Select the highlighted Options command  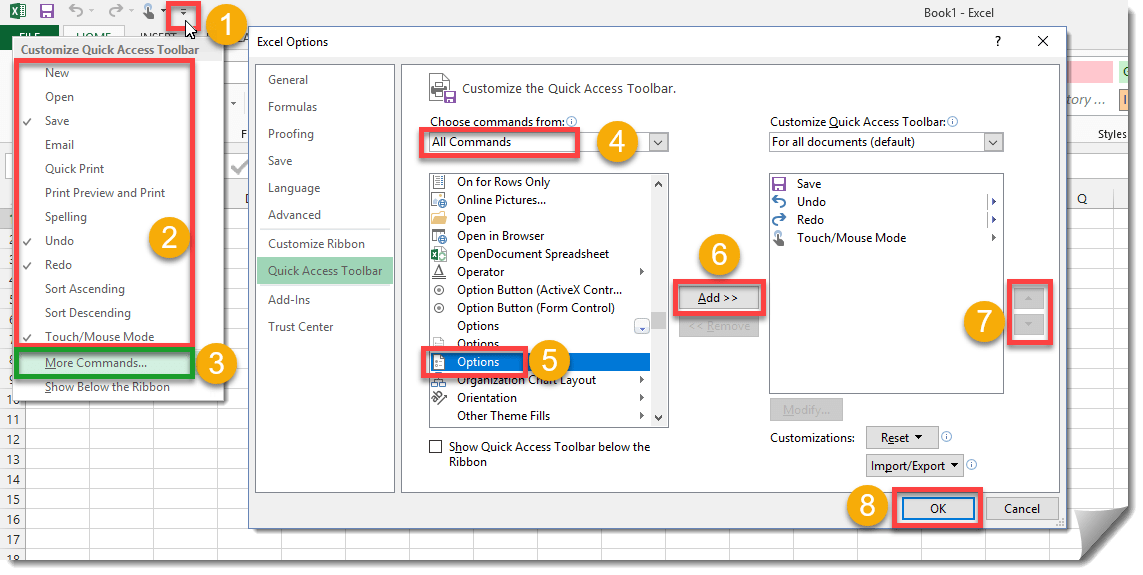tap(539, 362)
